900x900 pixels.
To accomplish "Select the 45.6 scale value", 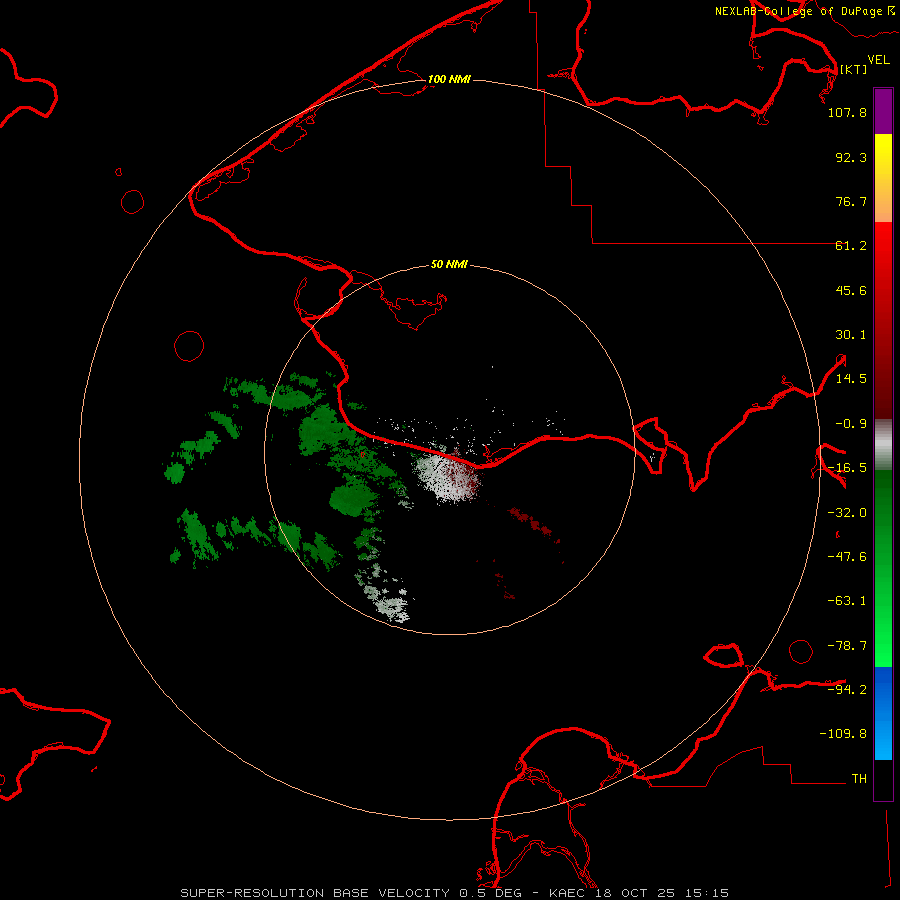I will 851,290.
